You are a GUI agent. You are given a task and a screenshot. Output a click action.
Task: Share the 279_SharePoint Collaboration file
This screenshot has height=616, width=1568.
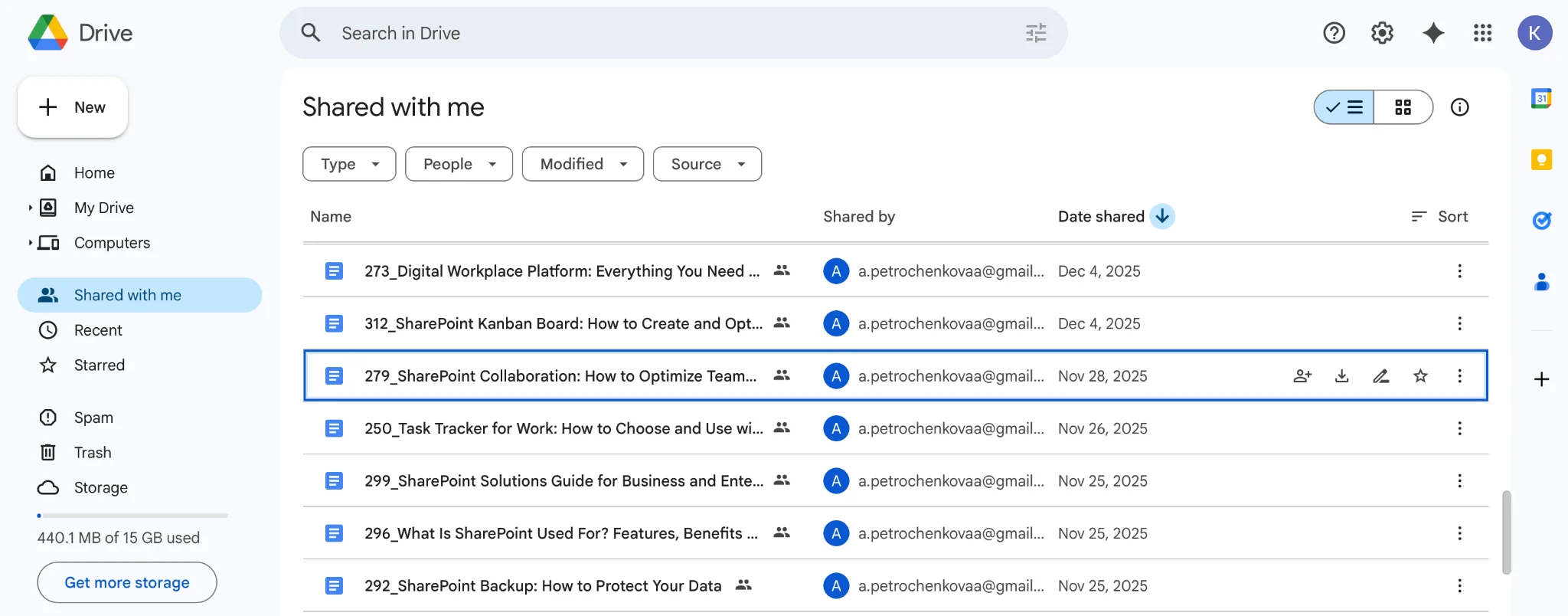click(x=1302, y=375)
